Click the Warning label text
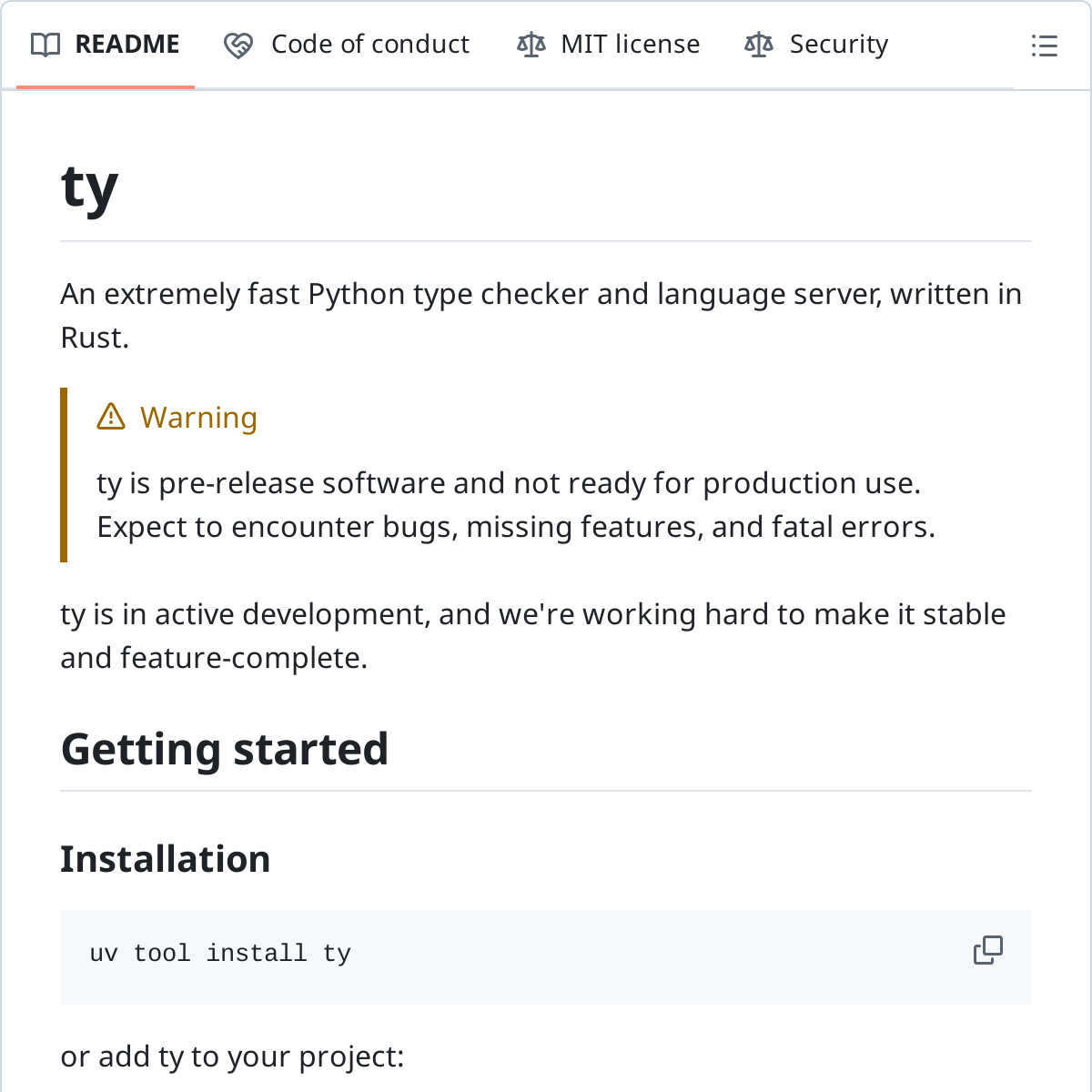 coord(198,418)
